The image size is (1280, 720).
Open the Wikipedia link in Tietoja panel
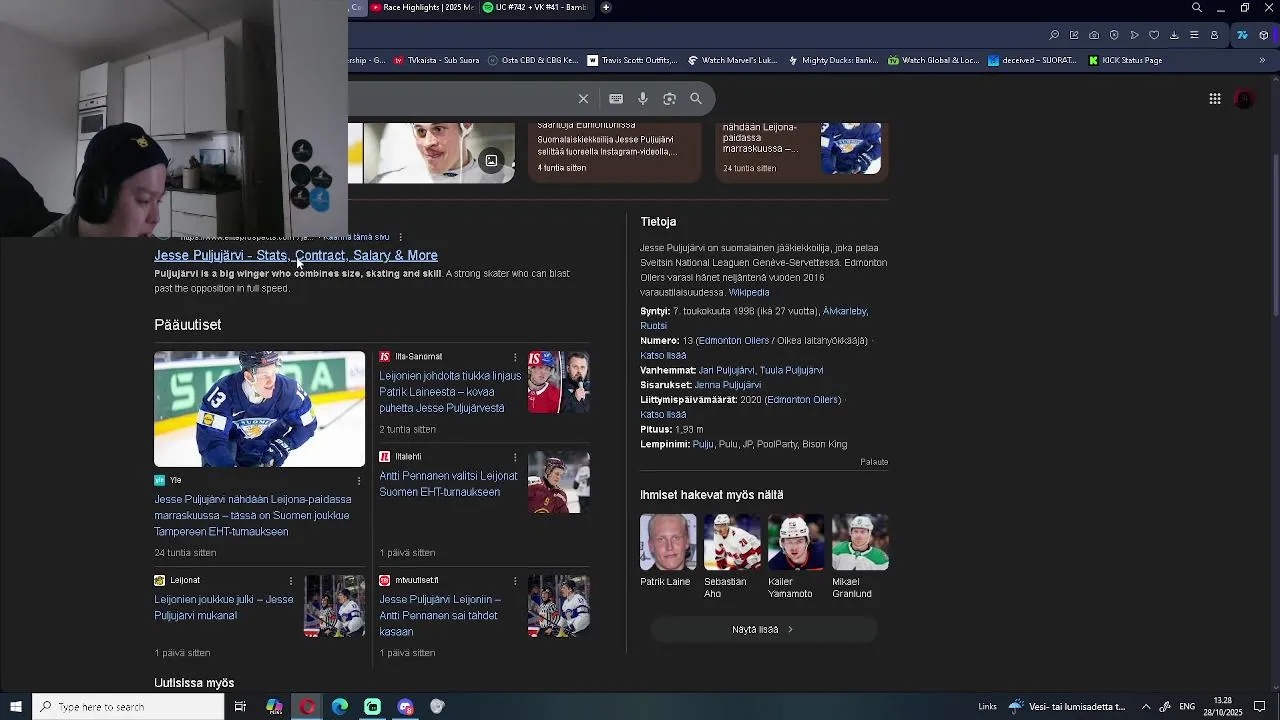(749, 293)
